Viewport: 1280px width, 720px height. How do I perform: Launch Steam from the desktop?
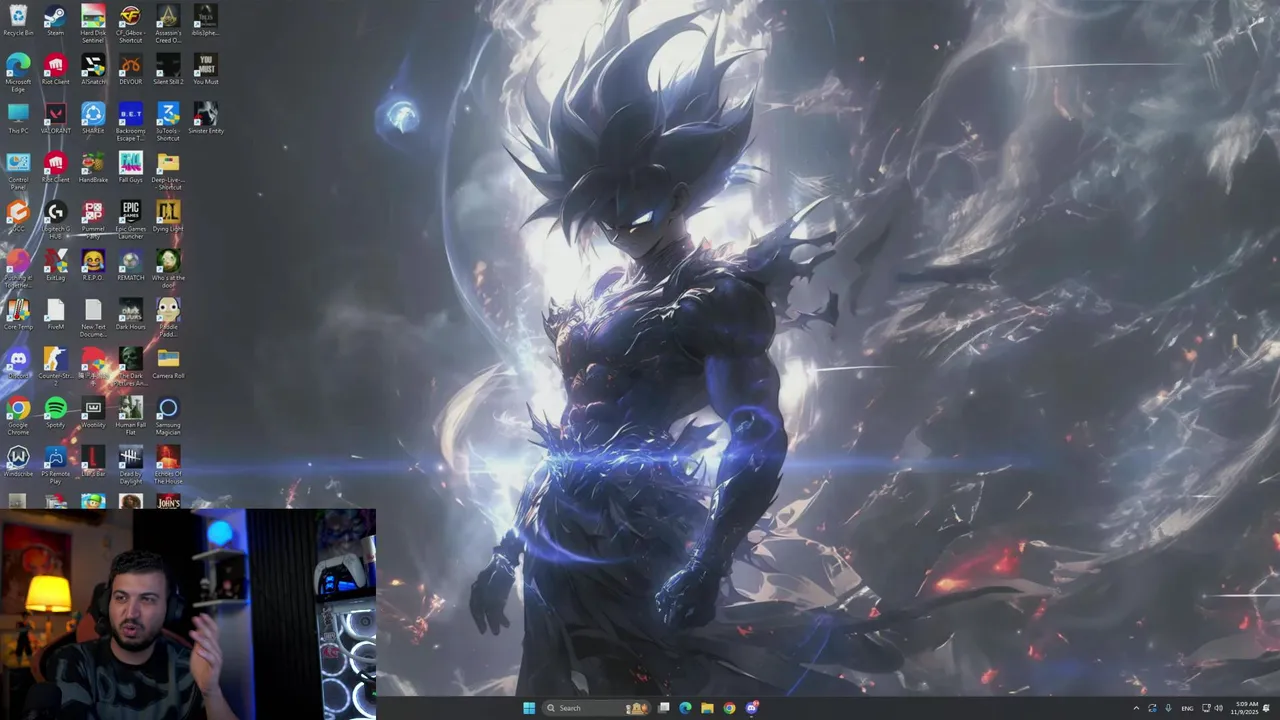pos(55,21)
